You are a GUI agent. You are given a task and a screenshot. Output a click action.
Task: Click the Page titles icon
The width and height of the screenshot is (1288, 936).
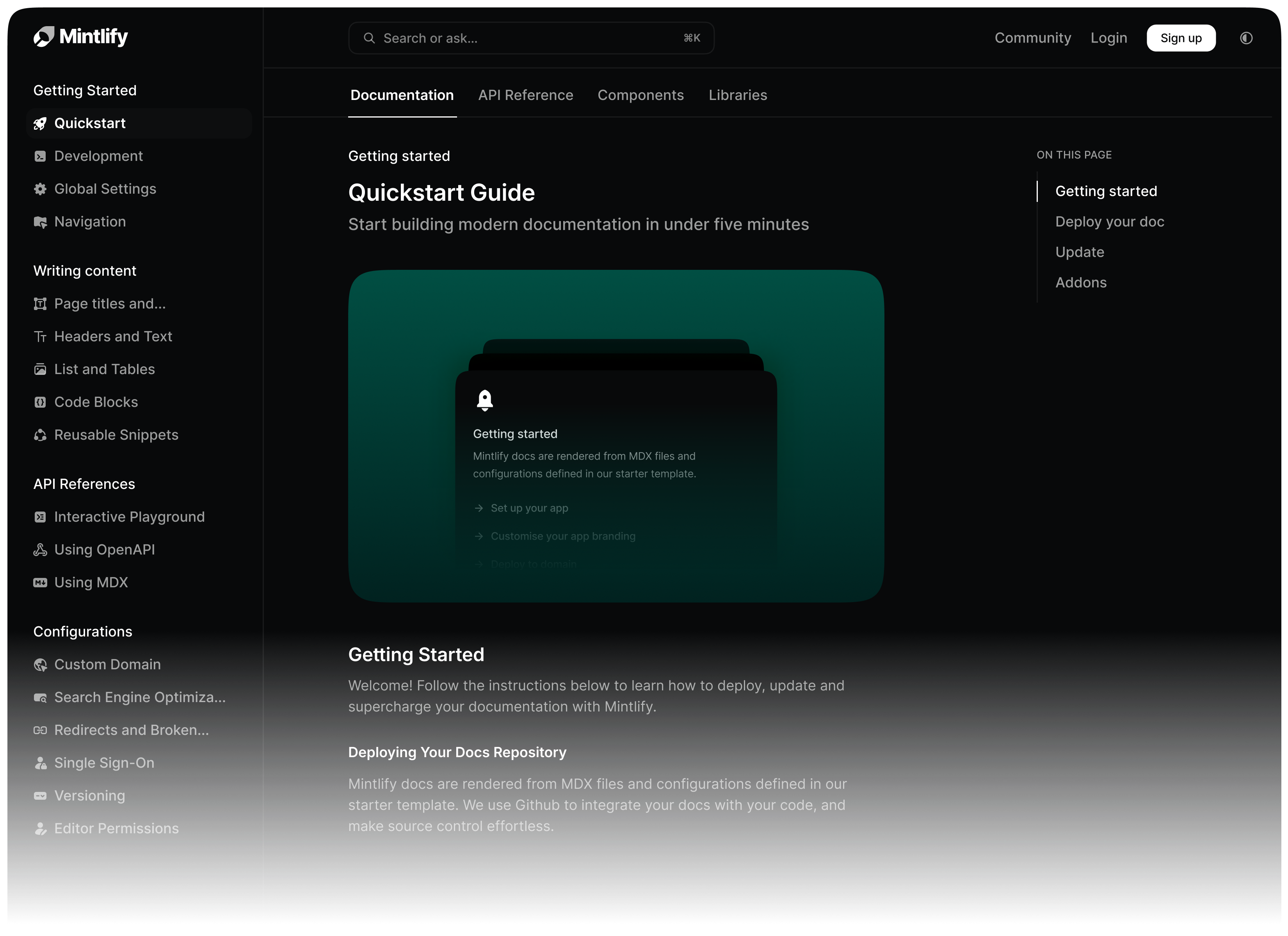pos(40,304)
